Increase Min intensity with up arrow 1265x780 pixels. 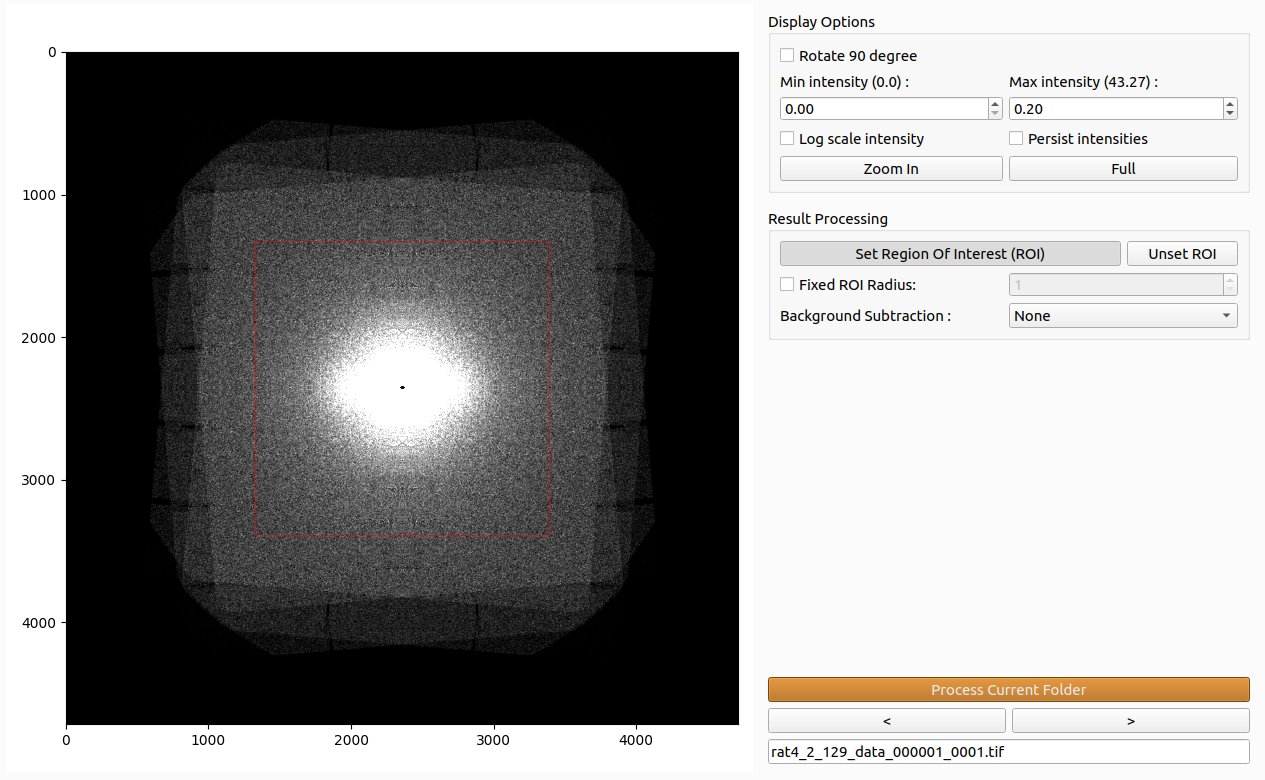coord(995,104)
